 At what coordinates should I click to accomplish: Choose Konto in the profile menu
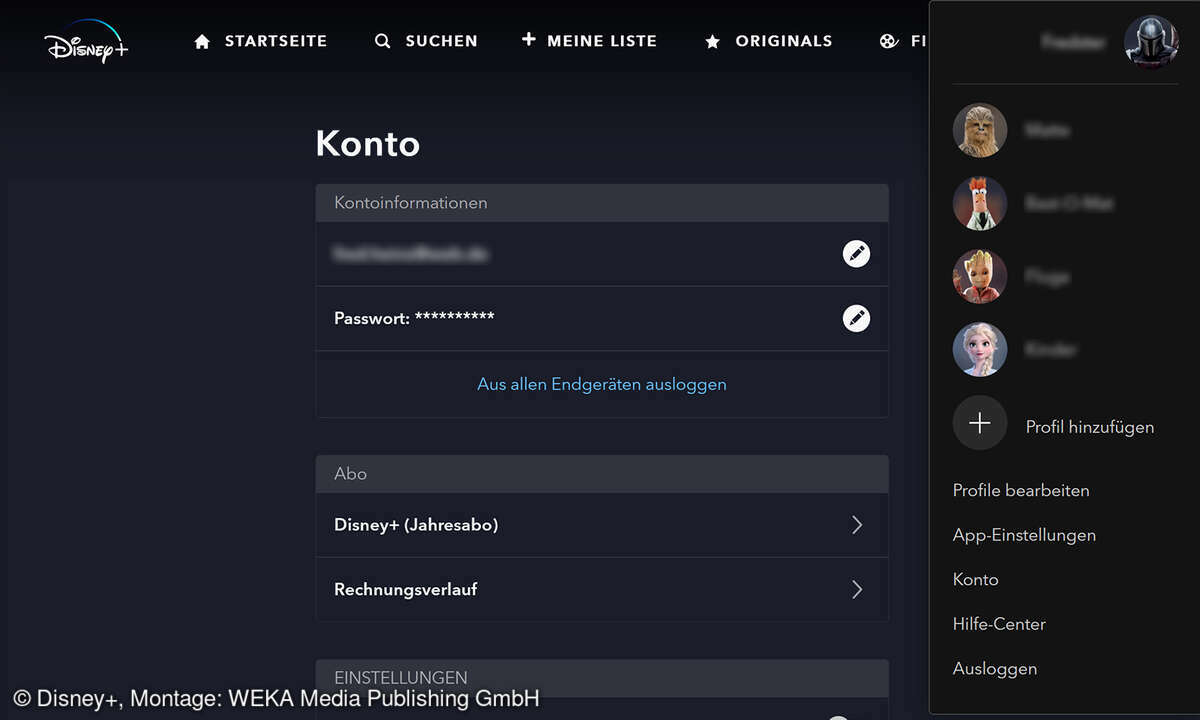(x=976, y=580)
